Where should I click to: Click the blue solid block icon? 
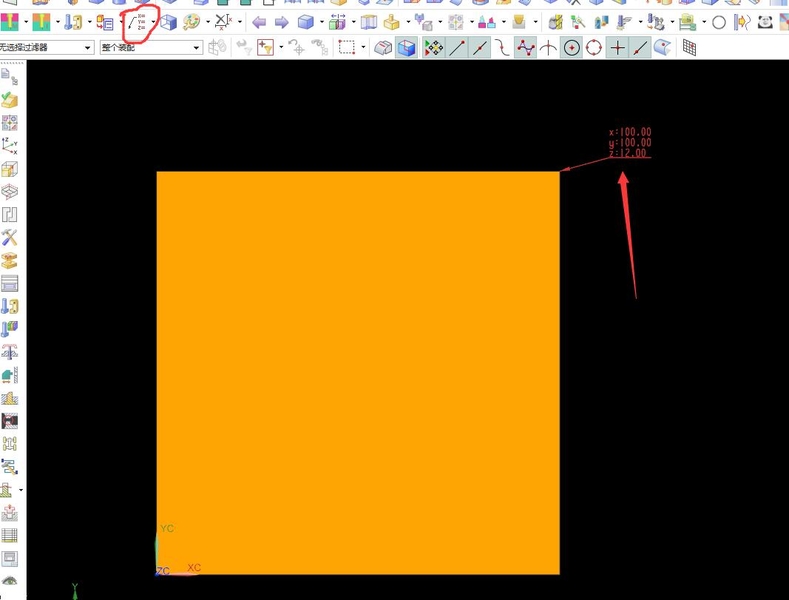click(305, 22)
